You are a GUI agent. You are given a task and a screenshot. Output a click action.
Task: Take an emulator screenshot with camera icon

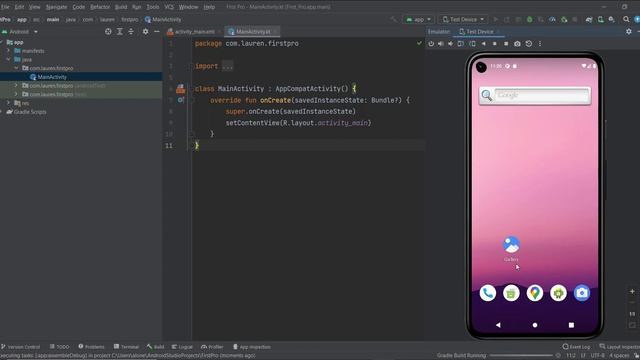tap(517, 44)
